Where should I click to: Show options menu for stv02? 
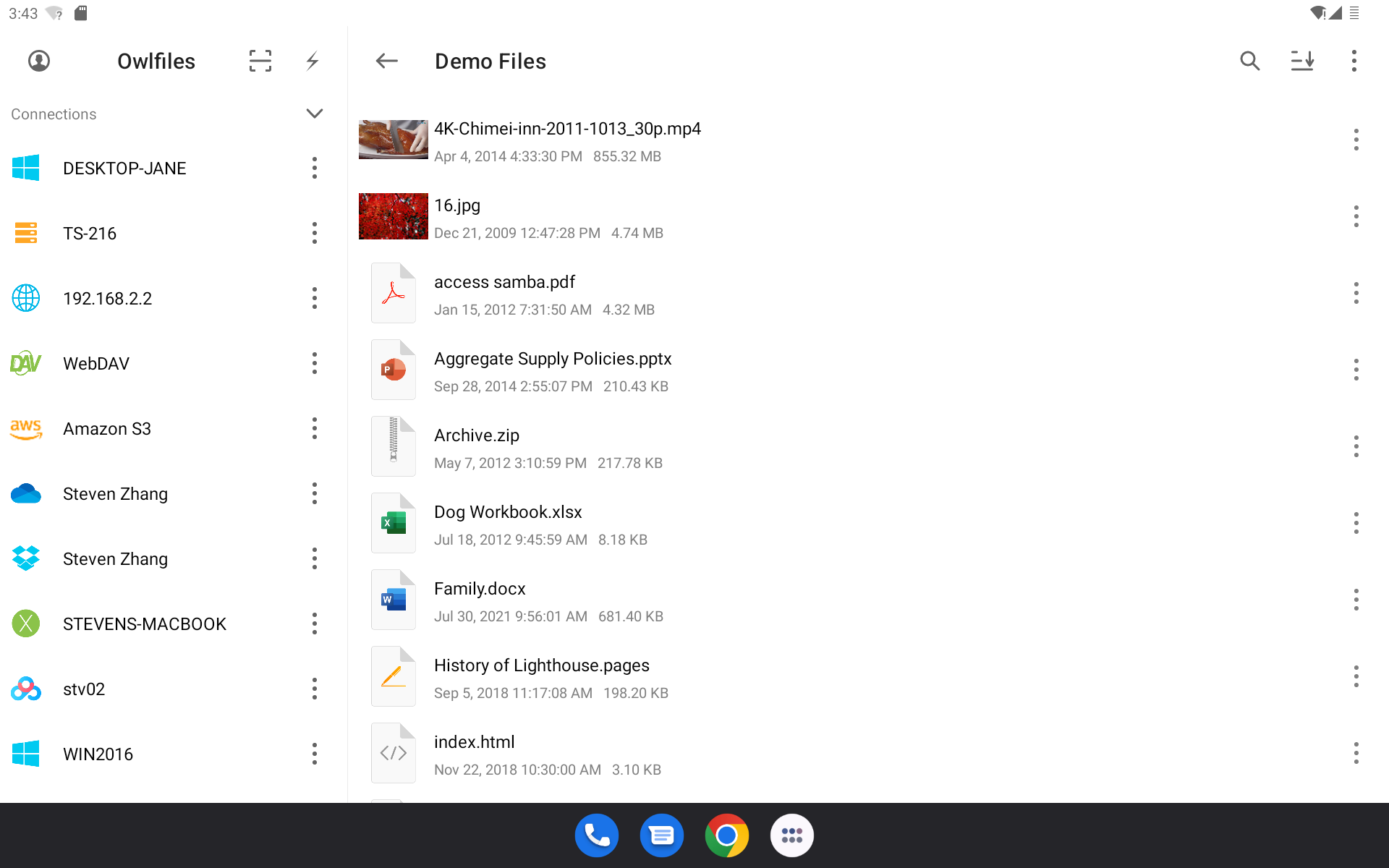(x=315, y=689)
